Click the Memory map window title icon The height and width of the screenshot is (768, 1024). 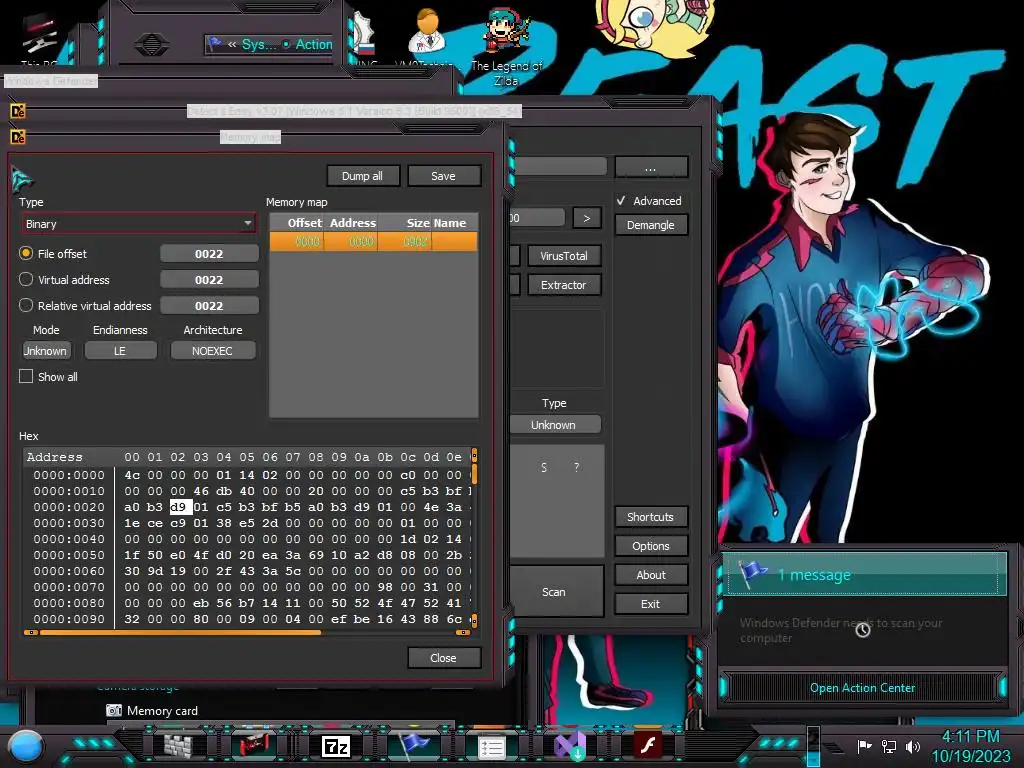[x=18, y=137]
